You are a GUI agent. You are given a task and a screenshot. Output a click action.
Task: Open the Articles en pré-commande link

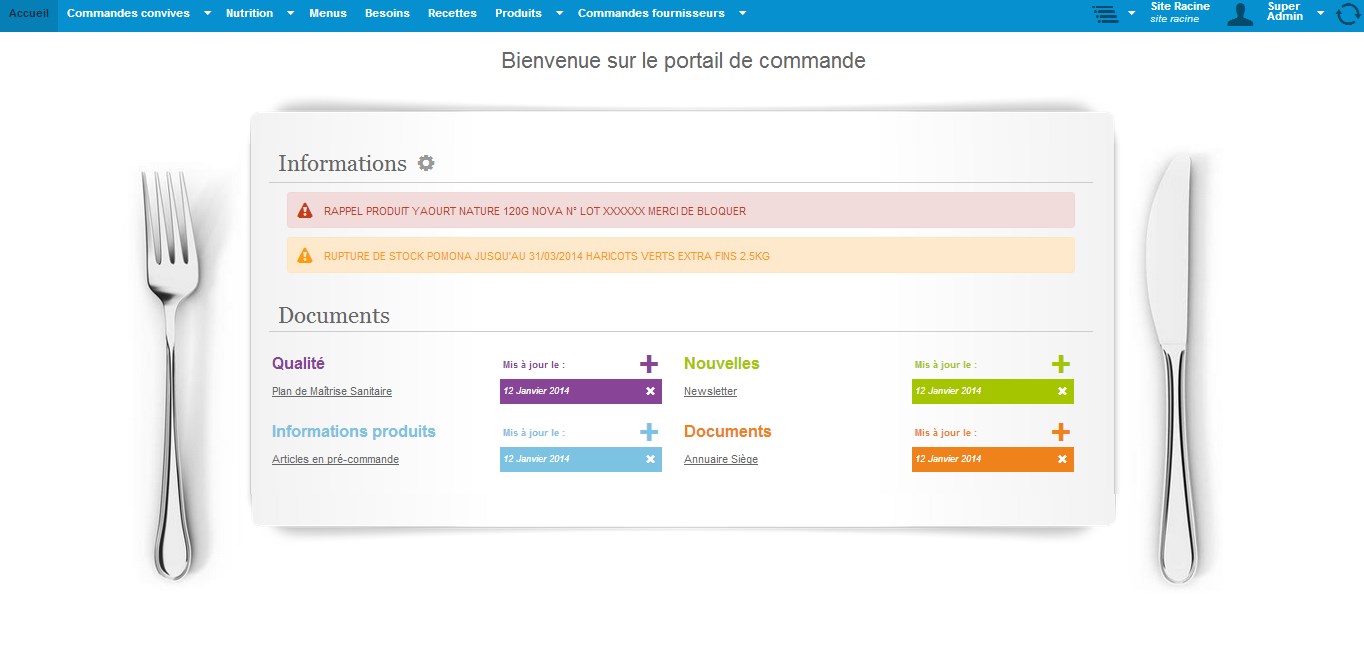pos(335,459)
